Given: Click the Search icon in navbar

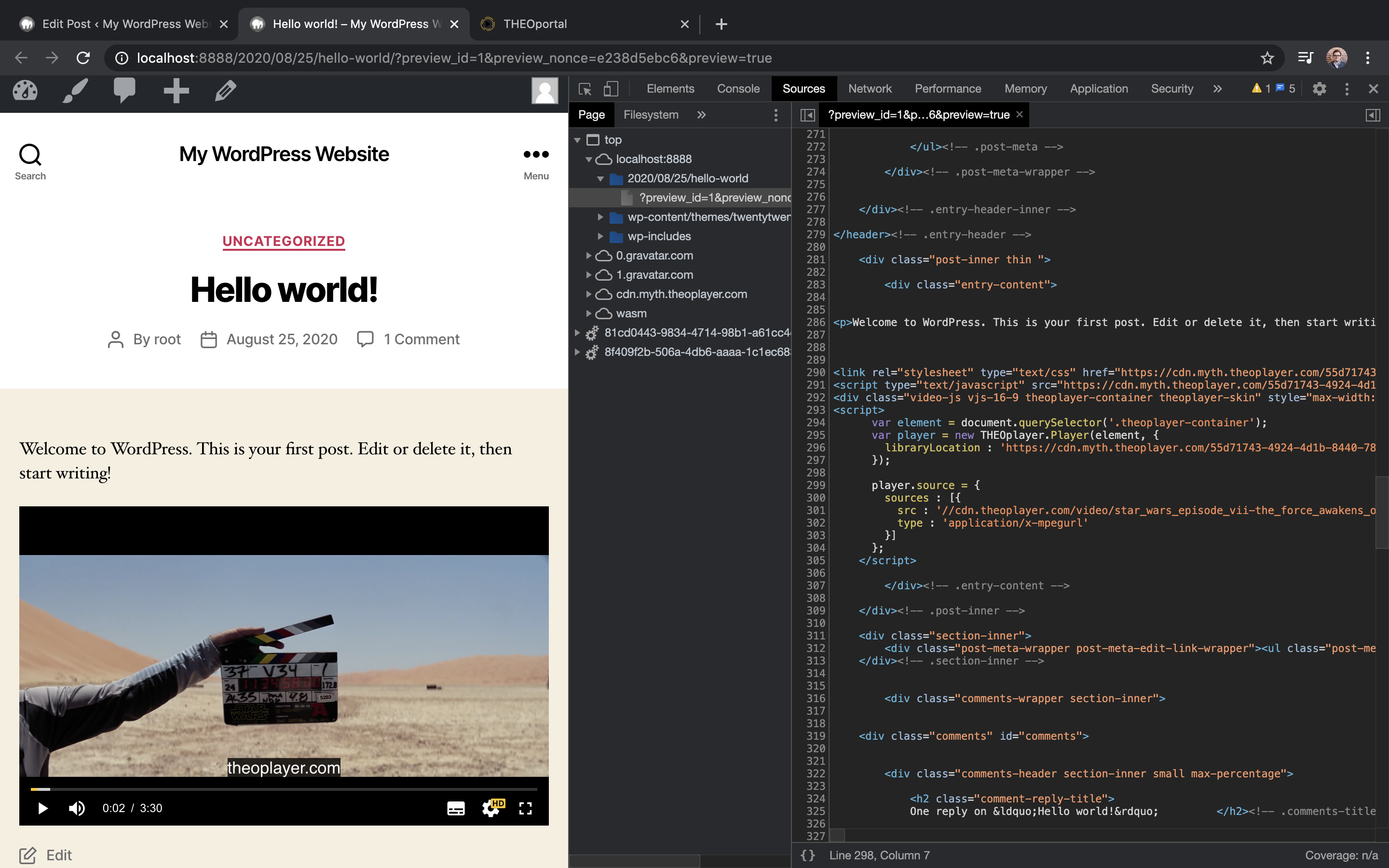Looking at the screenshot, I should click(29, 154).
